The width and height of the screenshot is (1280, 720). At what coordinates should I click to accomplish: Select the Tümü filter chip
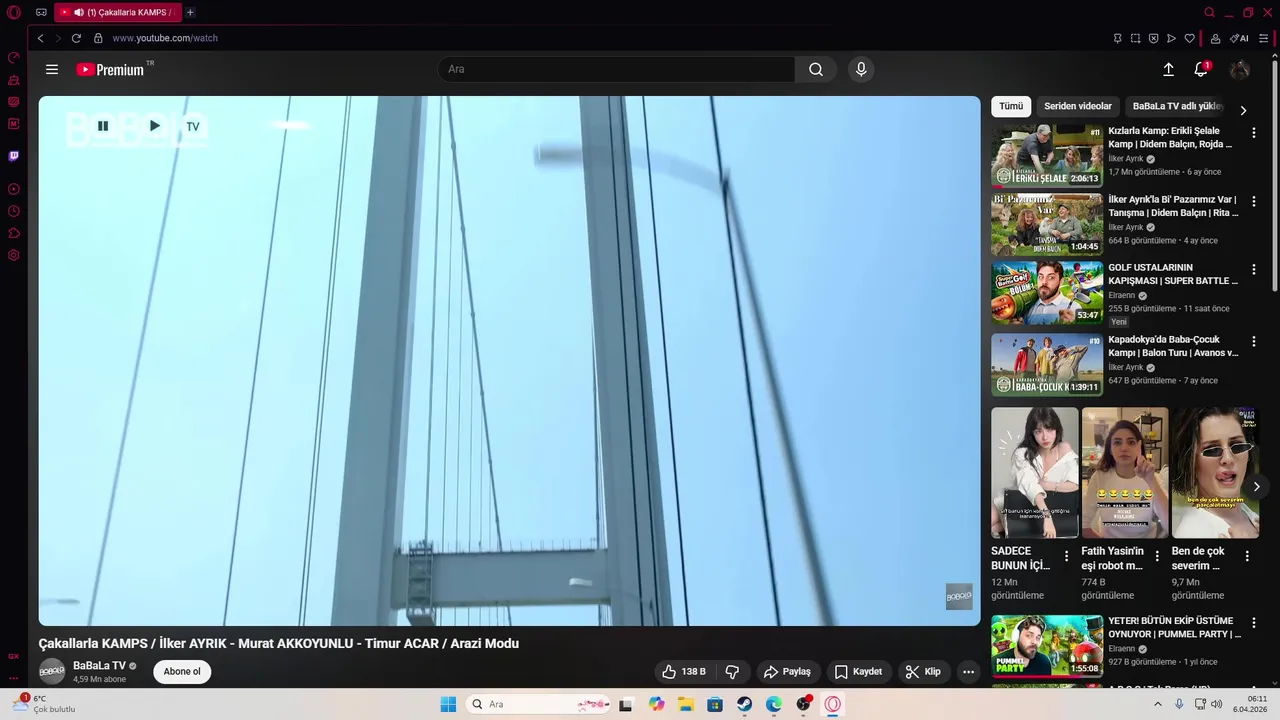1011,106
